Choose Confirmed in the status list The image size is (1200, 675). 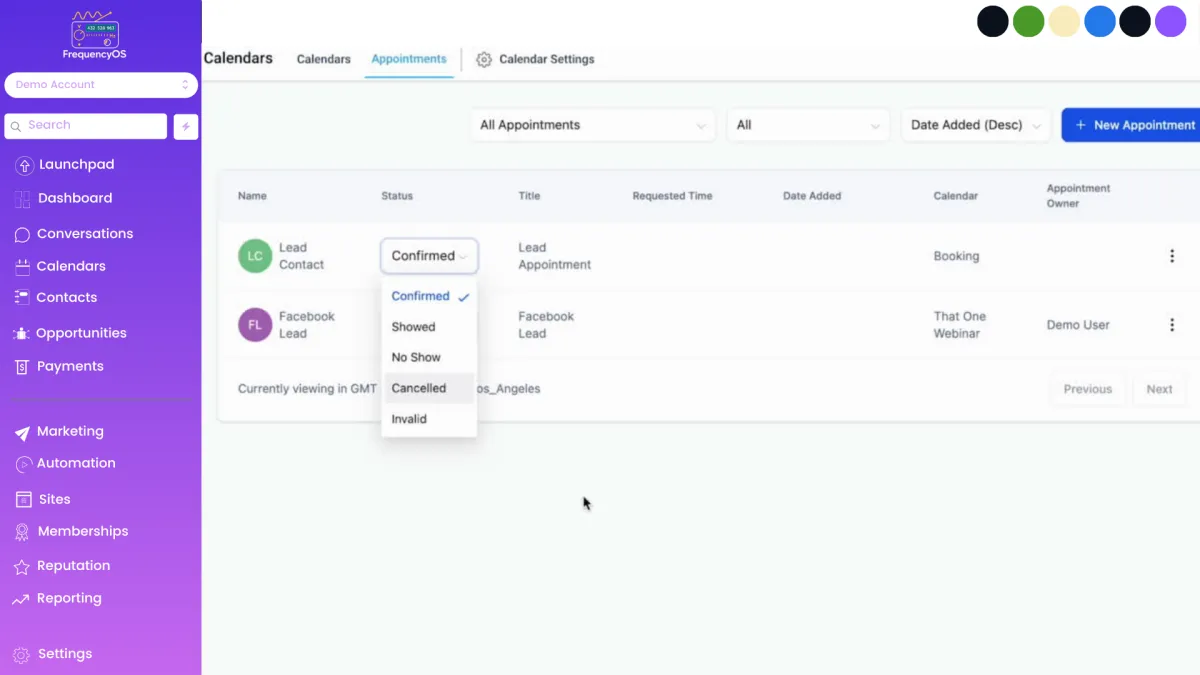(429, 296)
